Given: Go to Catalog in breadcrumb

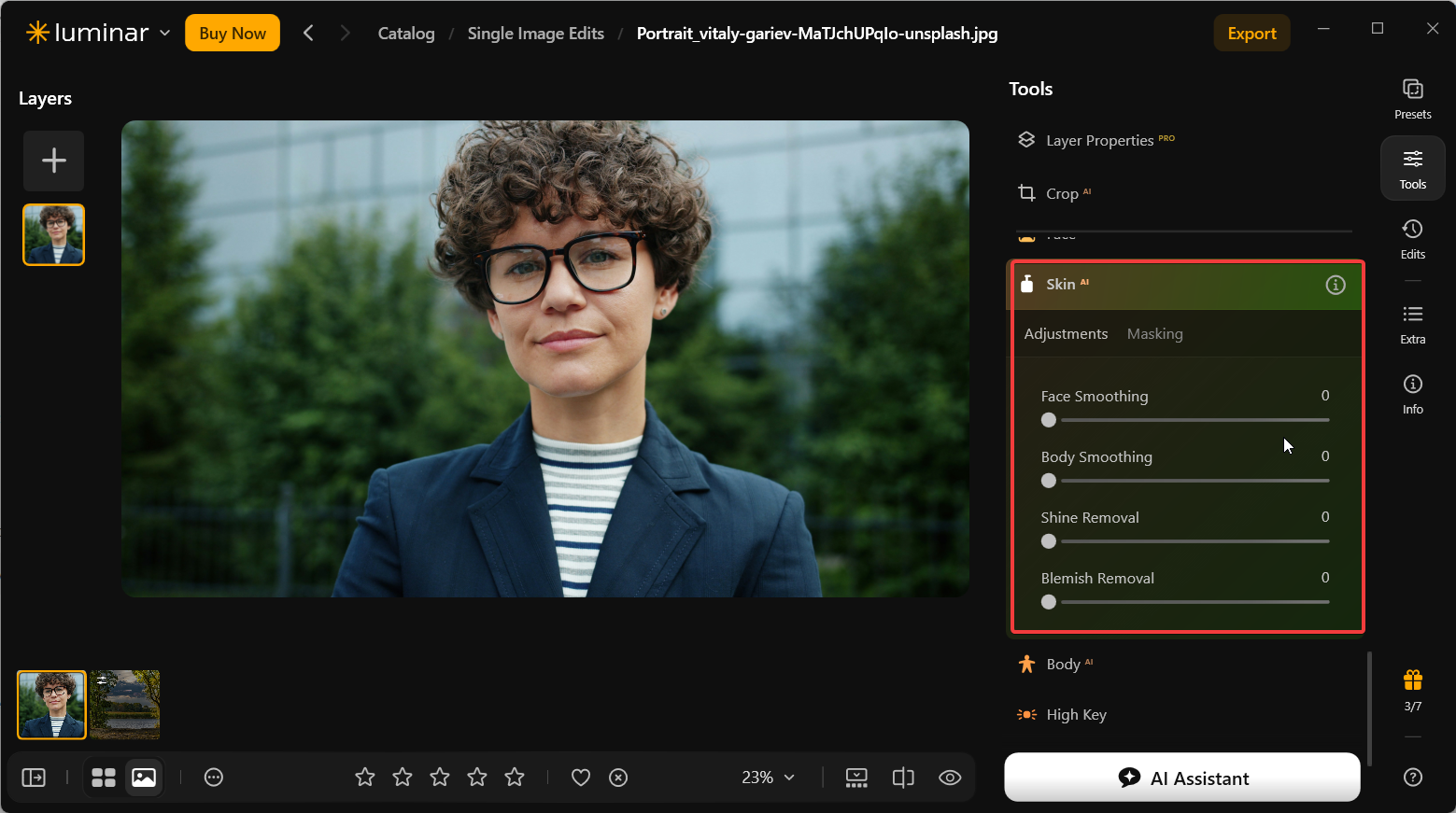Looking at the screenshot, I should point(406,34).
